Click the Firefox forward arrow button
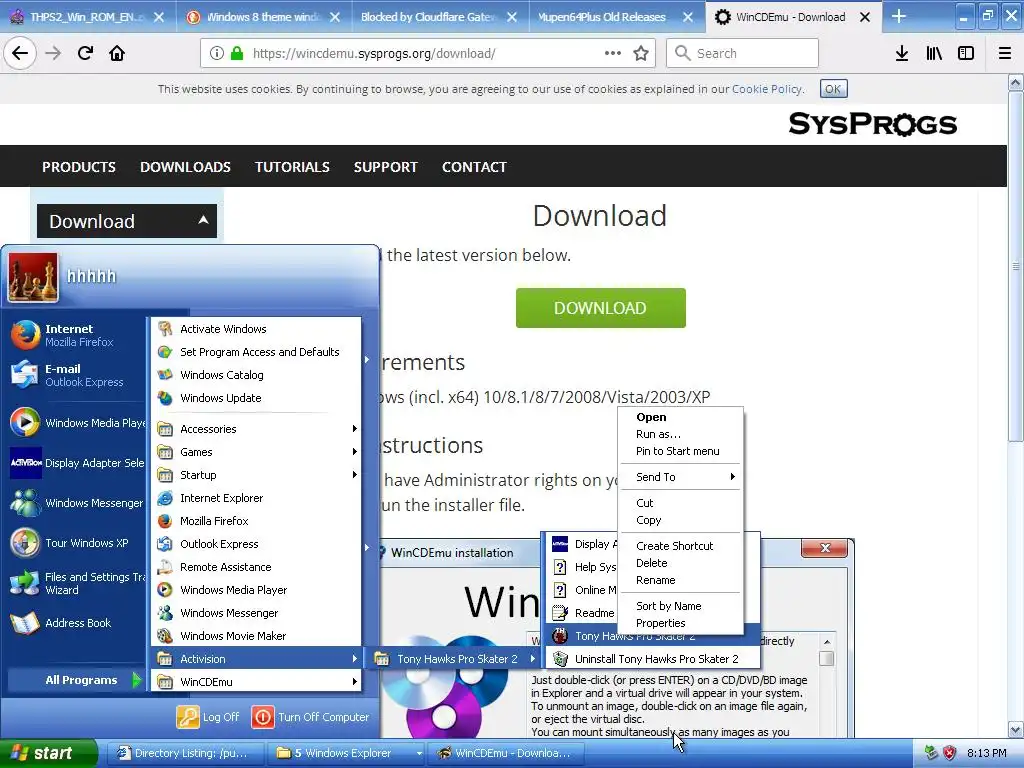Image resolution: width=1024 pixels, height=768 pixels. 53,53
